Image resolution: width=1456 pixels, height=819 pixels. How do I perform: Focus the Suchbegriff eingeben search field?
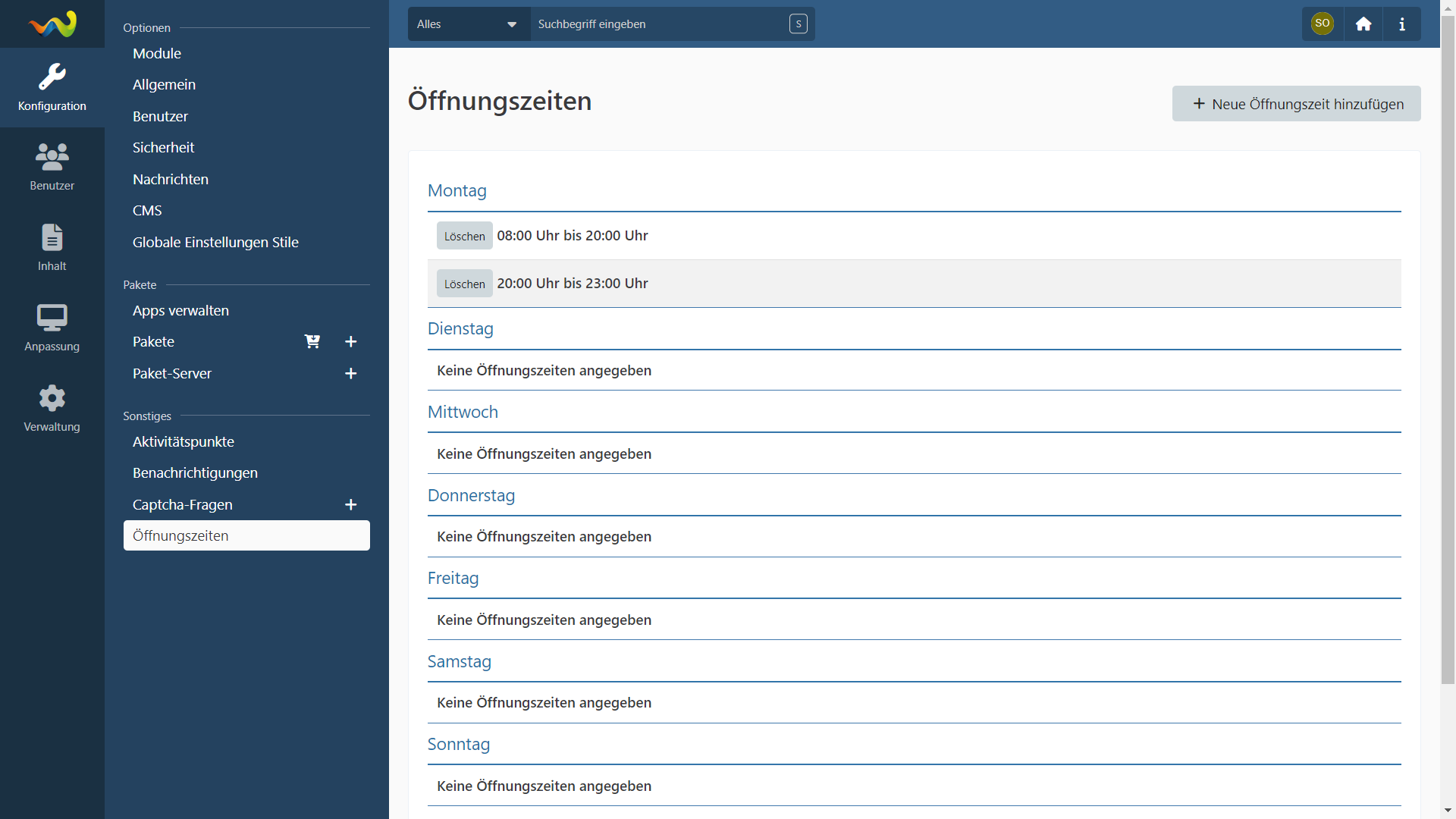click(660, 24)
